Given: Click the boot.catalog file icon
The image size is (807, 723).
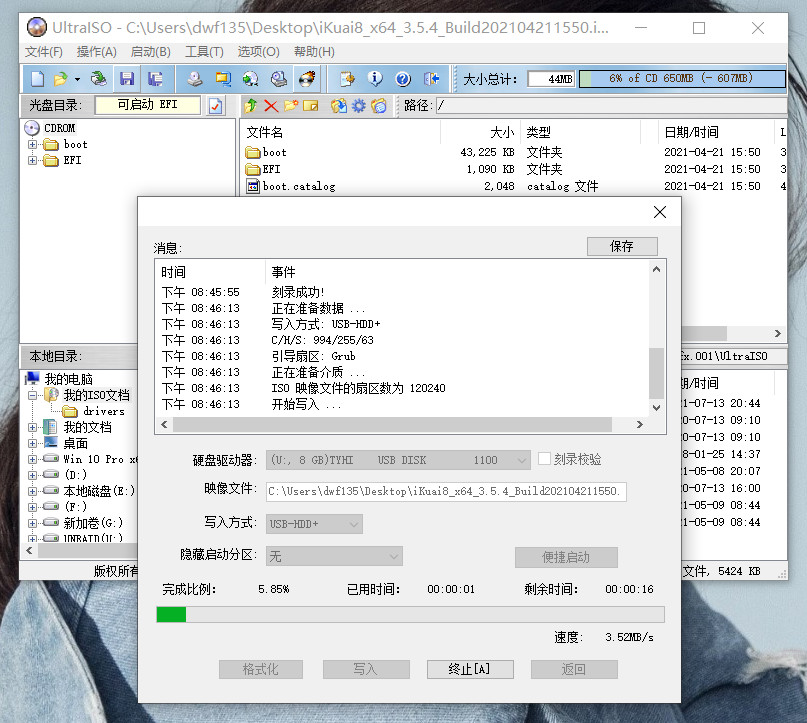Looking at the screenshot, I should (x=253, y=186).
